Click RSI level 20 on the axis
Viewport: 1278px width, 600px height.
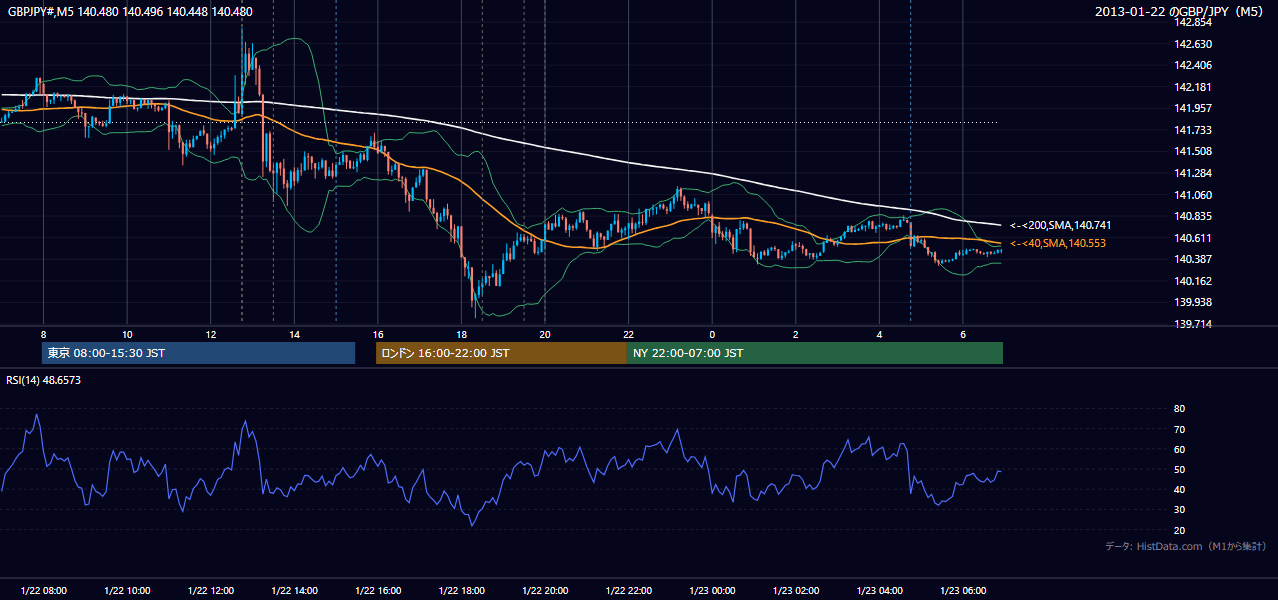[1180, 530]
